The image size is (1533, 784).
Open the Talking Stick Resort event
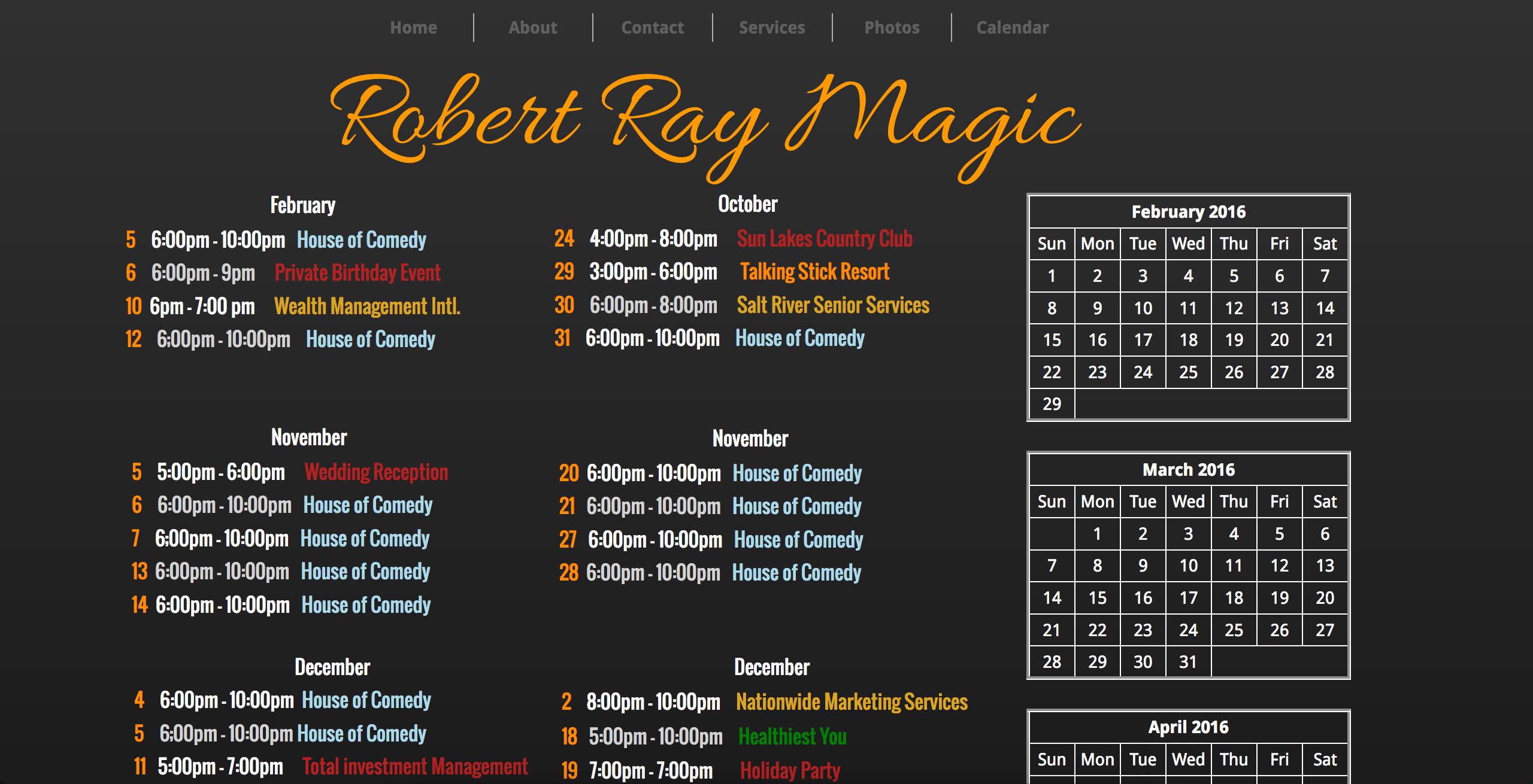814,272
